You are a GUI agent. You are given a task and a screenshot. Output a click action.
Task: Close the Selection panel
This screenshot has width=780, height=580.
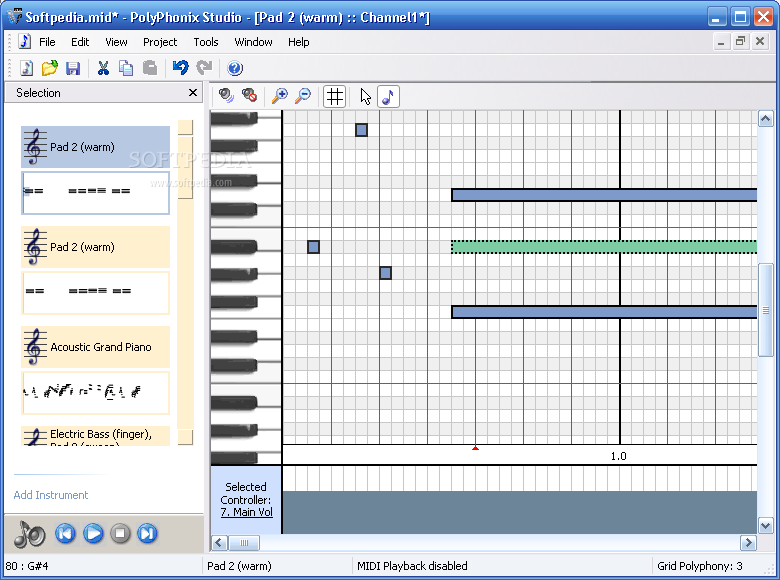[x=193, y=93]
